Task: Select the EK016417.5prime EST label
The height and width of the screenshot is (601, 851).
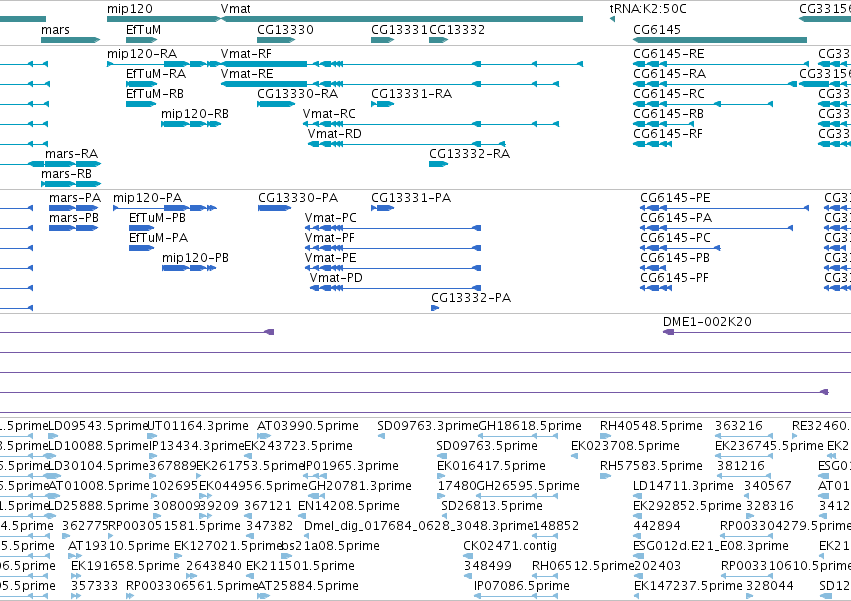Action: [491, 466]
